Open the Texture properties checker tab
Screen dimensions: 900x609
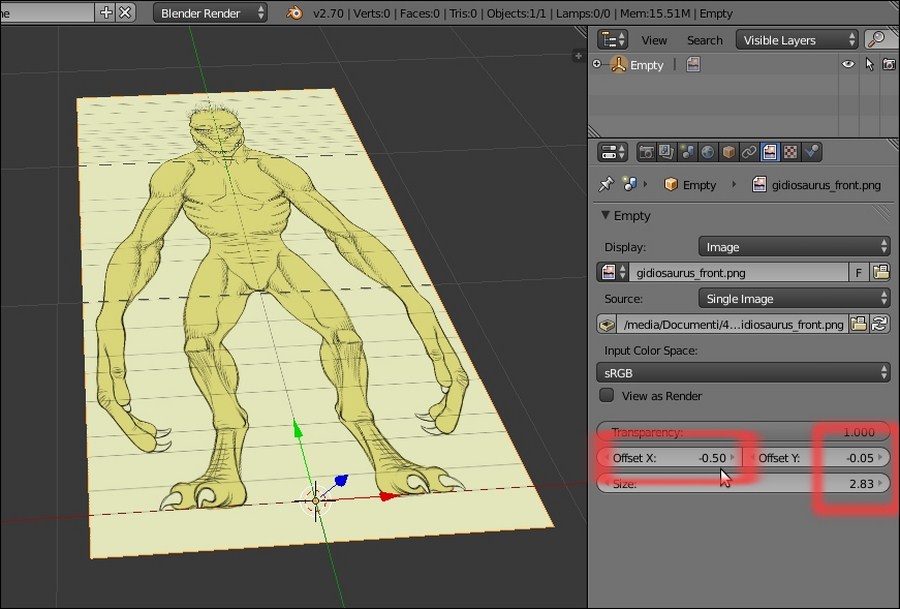(790, 152)
